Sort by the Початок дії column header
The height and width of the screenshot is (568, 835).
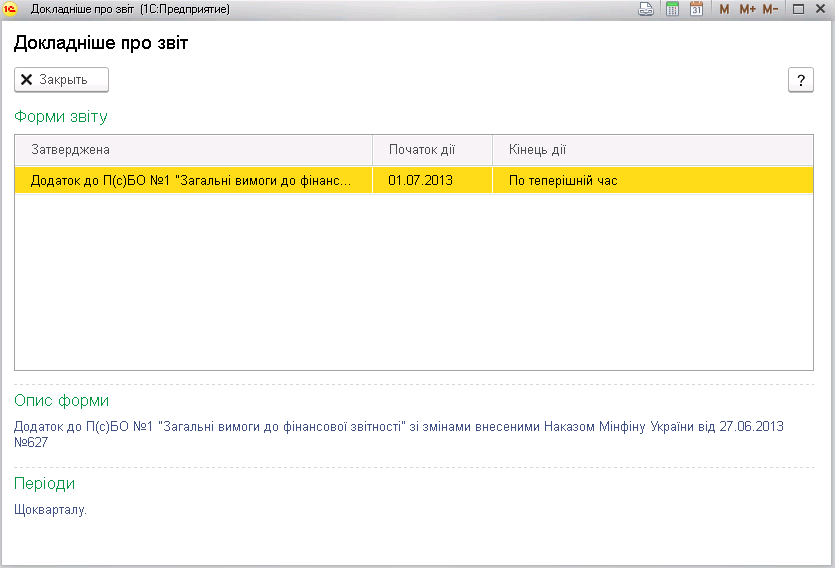[432, 150]
